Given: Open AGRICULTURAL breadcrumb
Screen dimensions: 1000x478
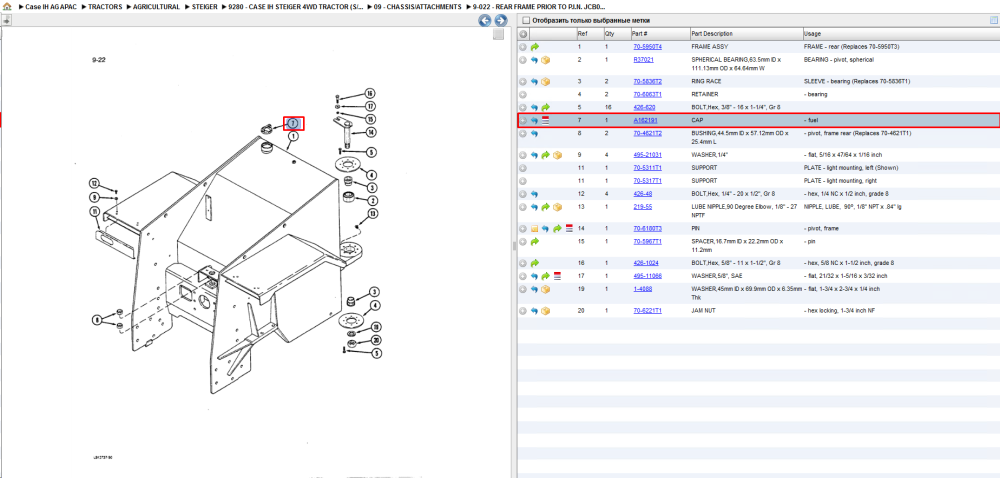Looking at the screenshot, I should (157, 6).
